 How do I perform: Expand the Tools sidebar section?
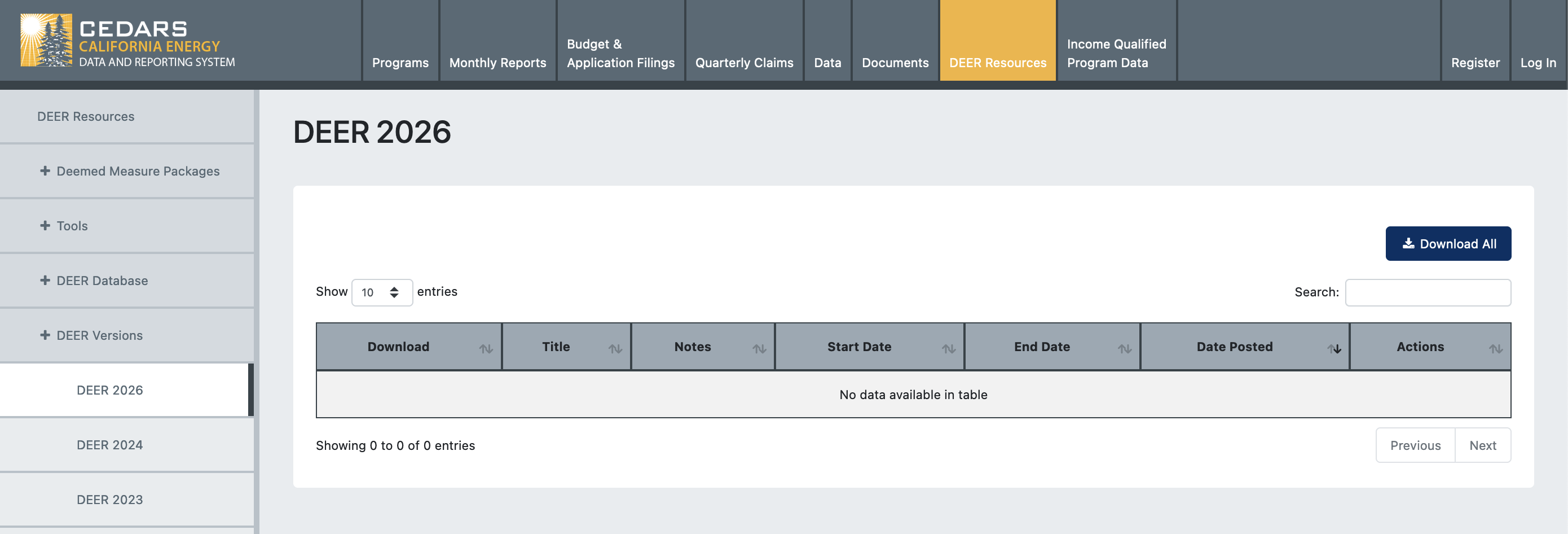45,226
